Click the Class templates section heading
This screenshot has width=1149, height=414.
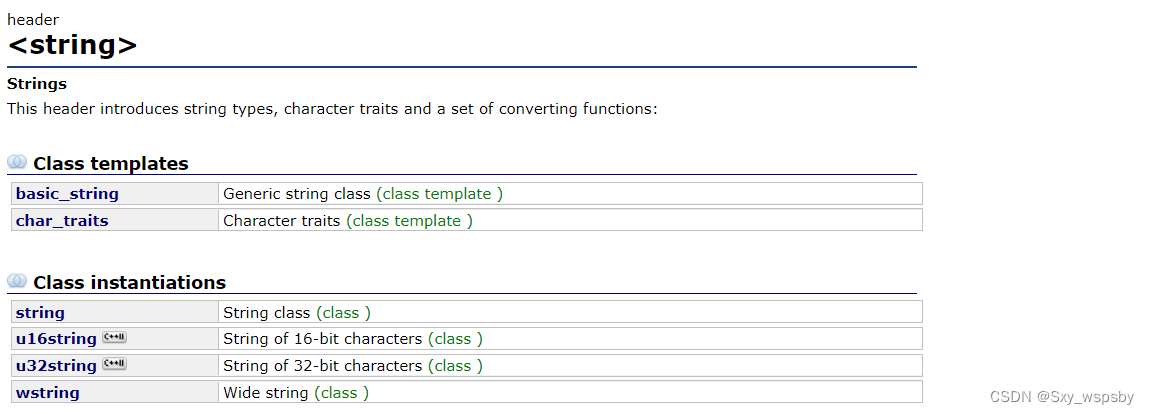pyautogui.click(x=111, y=164)
